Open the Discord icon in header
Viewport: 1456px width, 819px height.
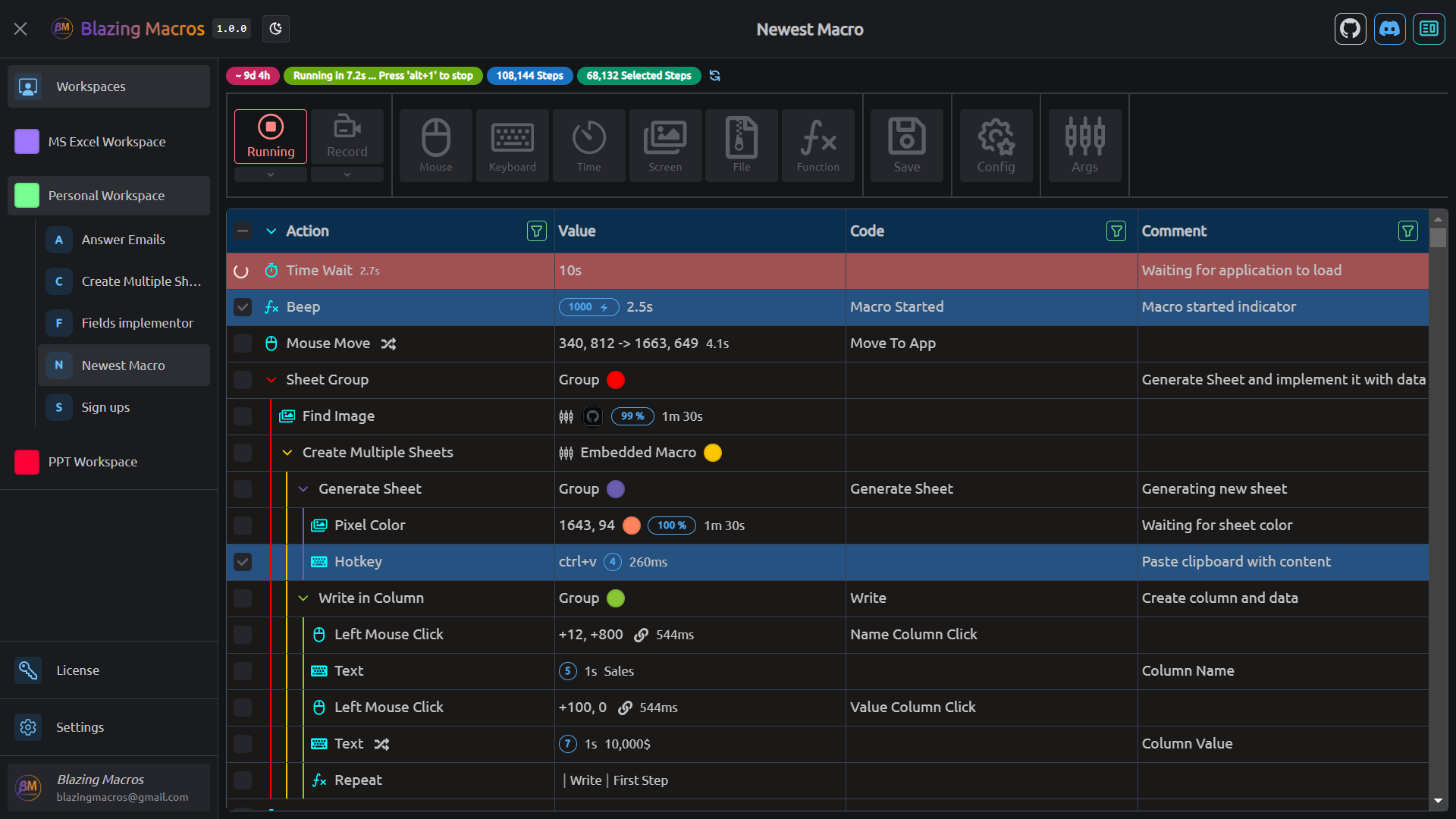(1389, 30)
